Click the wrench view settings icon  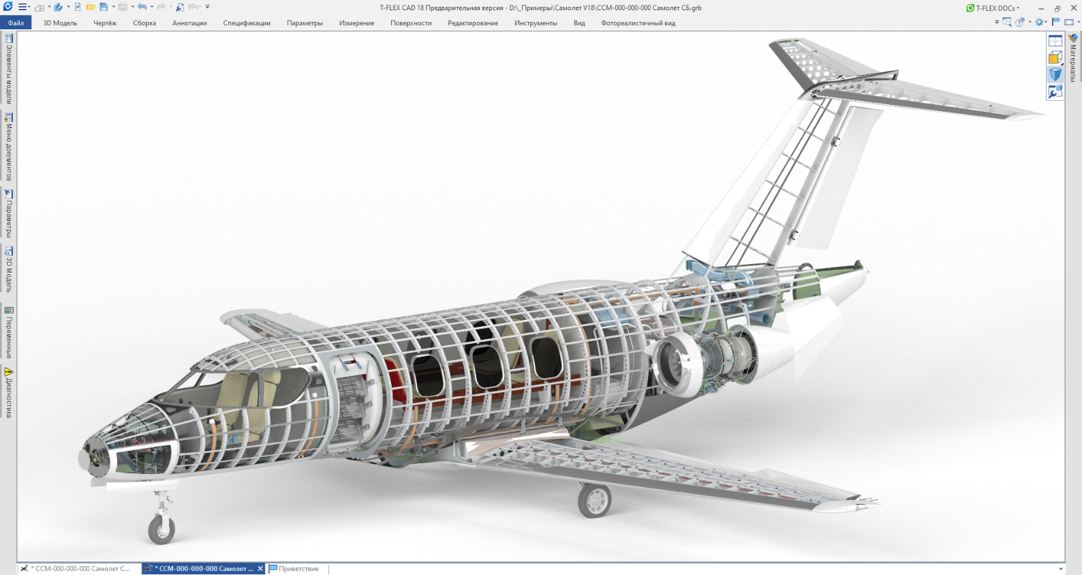click(1055, 92)
